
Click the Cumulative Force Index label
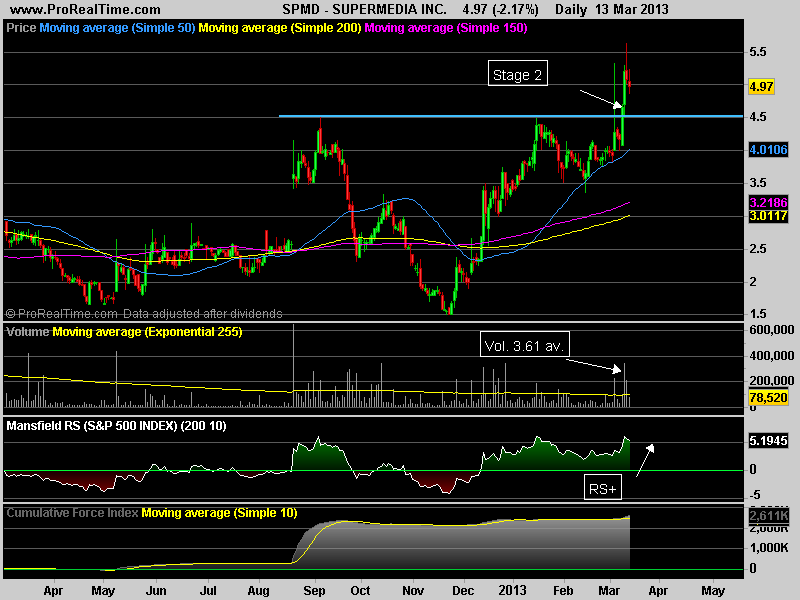coord(72,513)
